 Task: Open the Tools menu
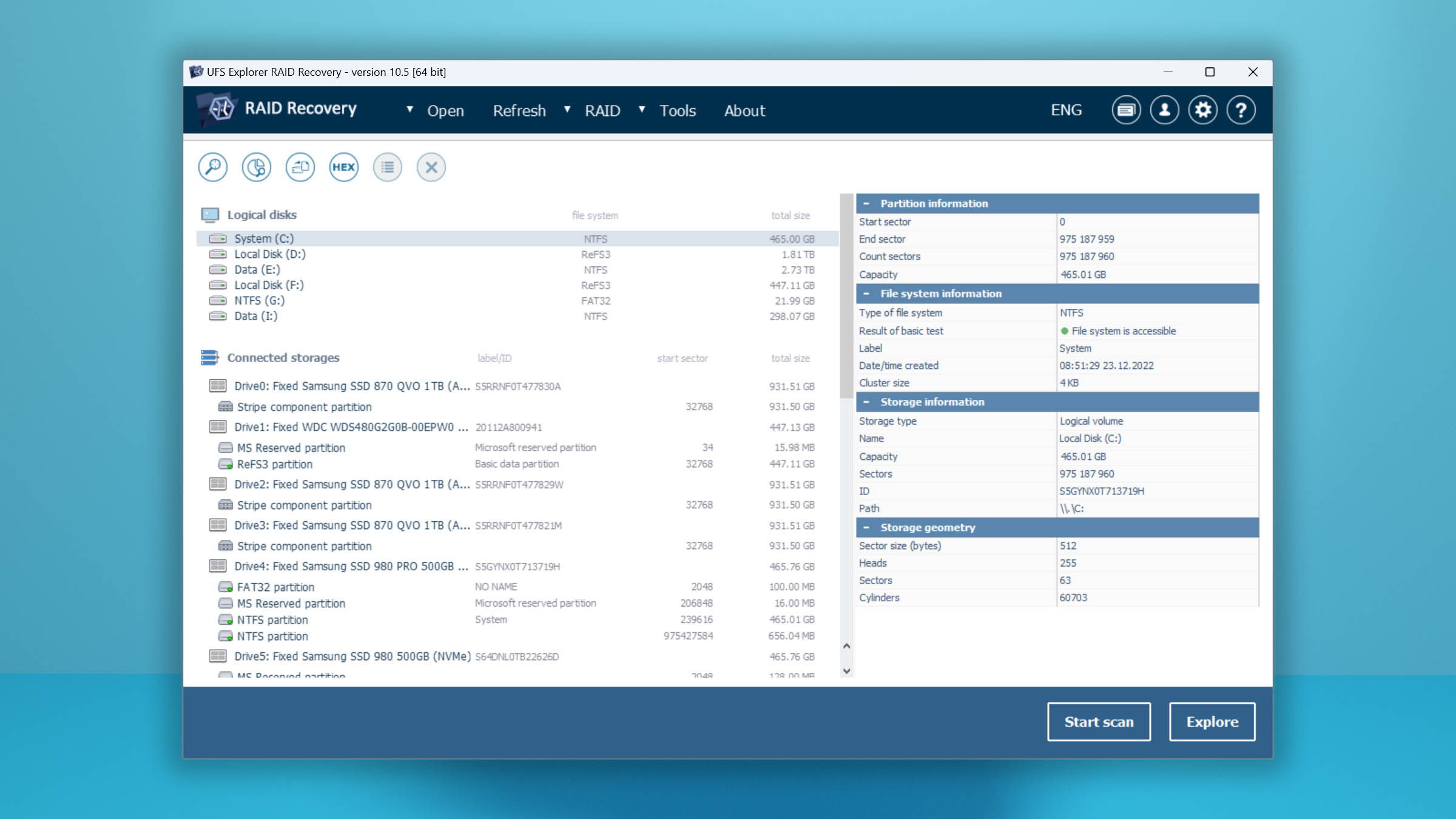pyautogui.click(x=678, y=110)
